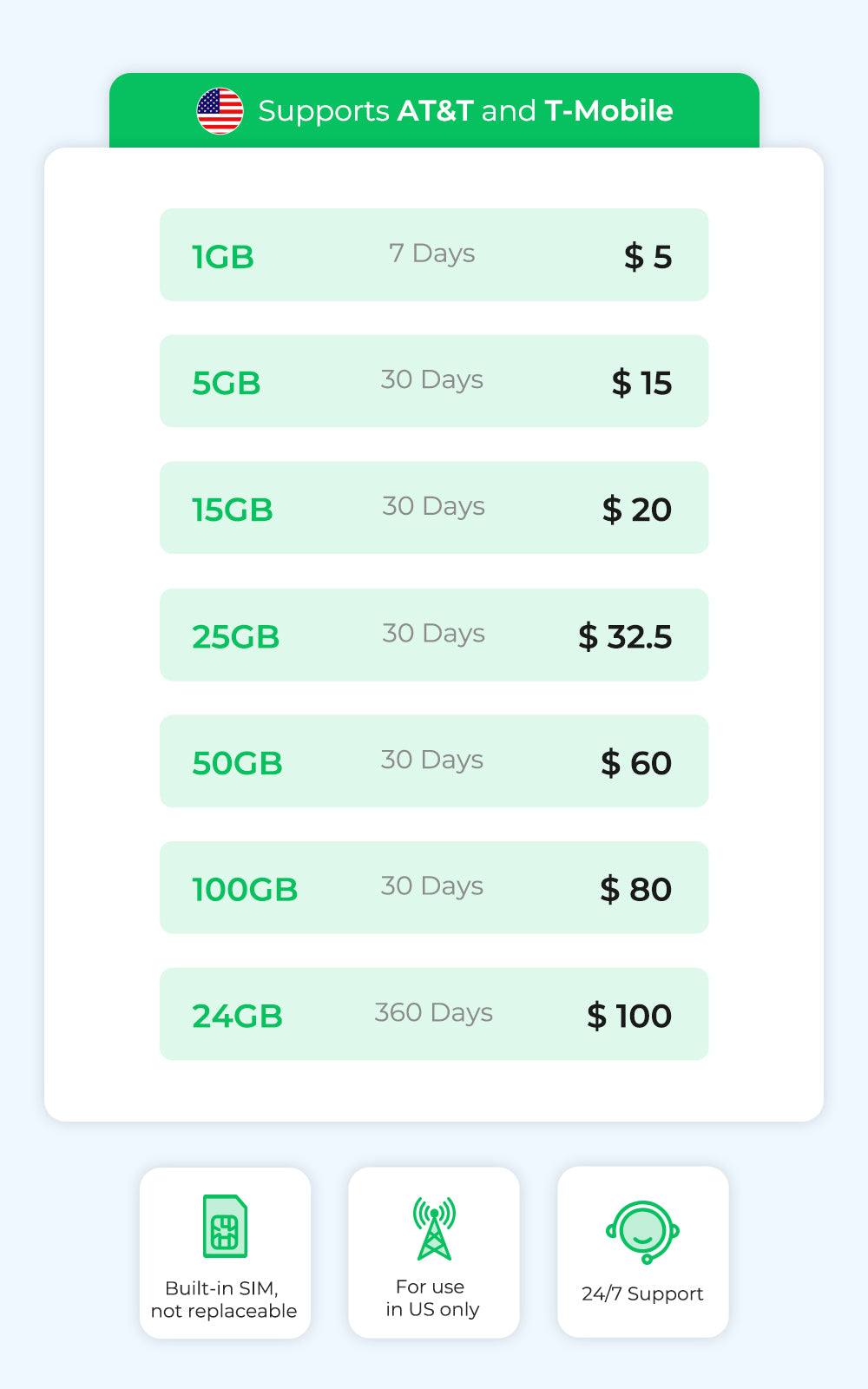This screenshot has height=1389, width=868.
Task: Click the SIM card icon
Action: coord(225,1226)
